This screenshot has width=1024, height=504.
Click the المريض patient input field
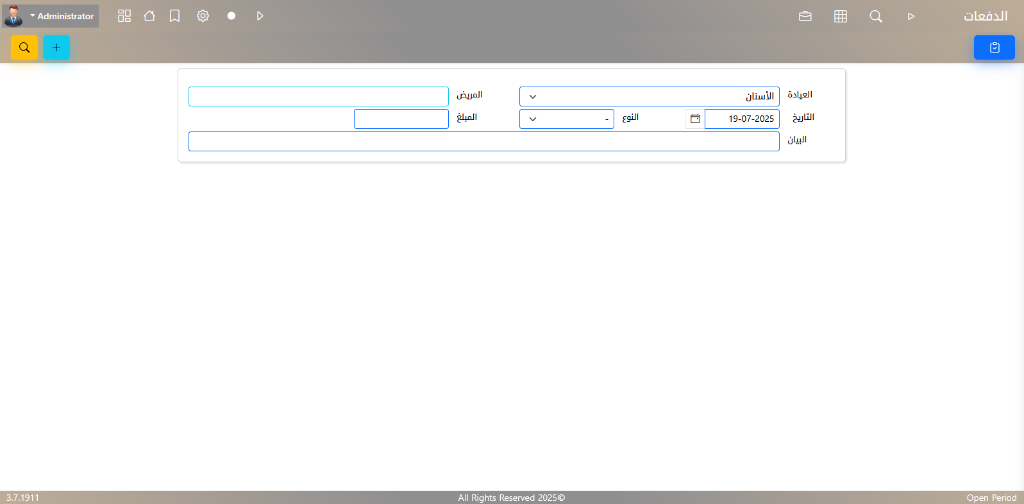[x=318, y=96]
